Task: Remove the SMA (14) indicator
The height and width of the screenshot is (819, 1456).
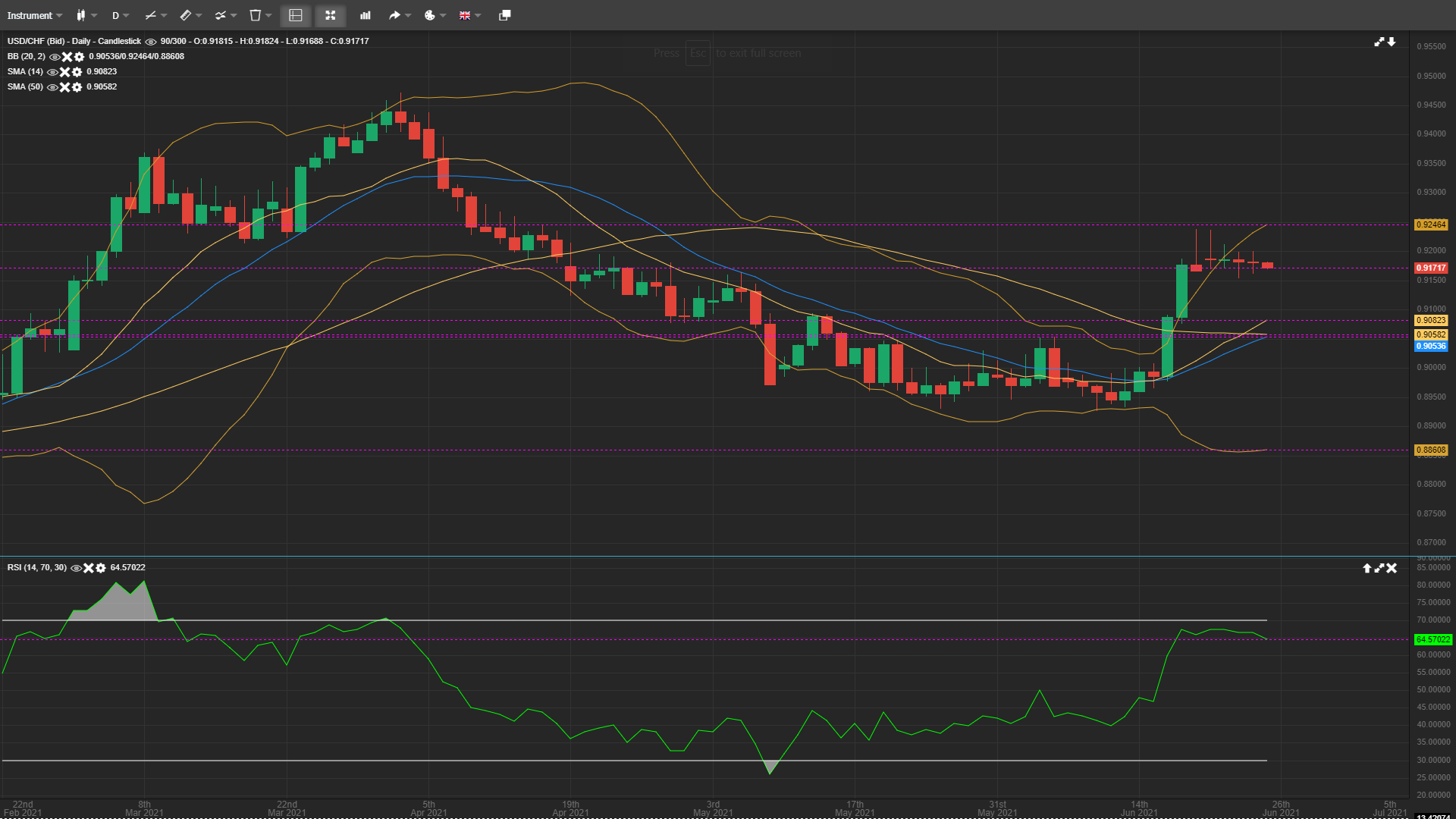Action: (64, 72)
